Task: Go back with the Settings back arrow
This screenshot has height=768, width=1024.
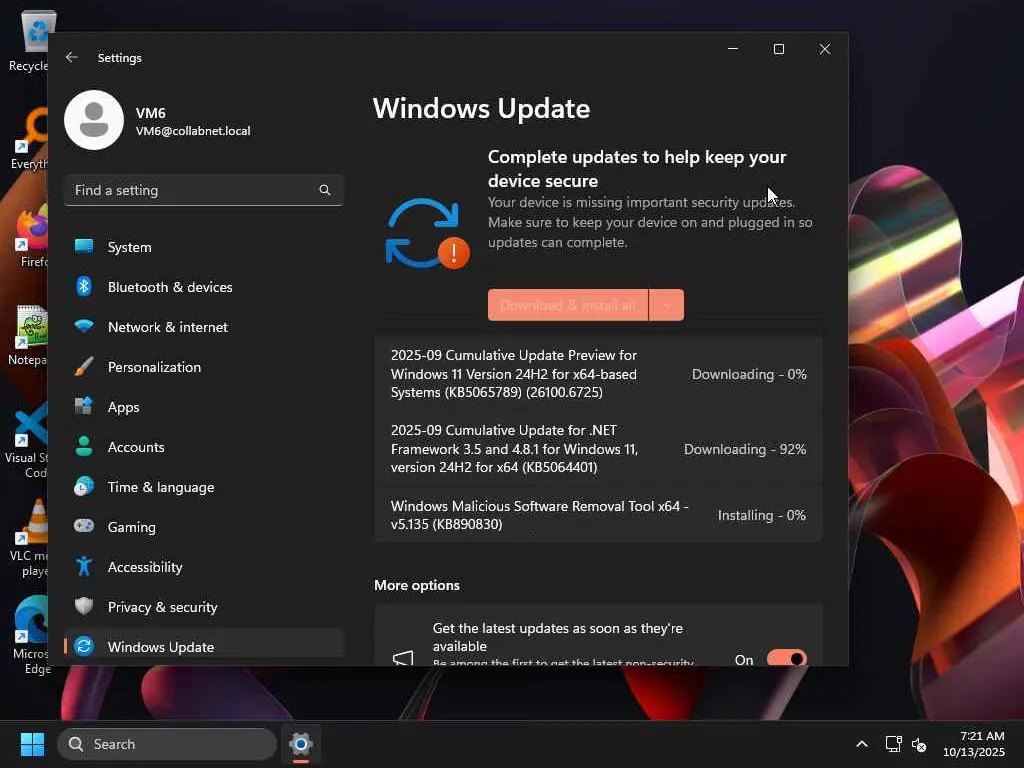Action: [x=72, y=57]
